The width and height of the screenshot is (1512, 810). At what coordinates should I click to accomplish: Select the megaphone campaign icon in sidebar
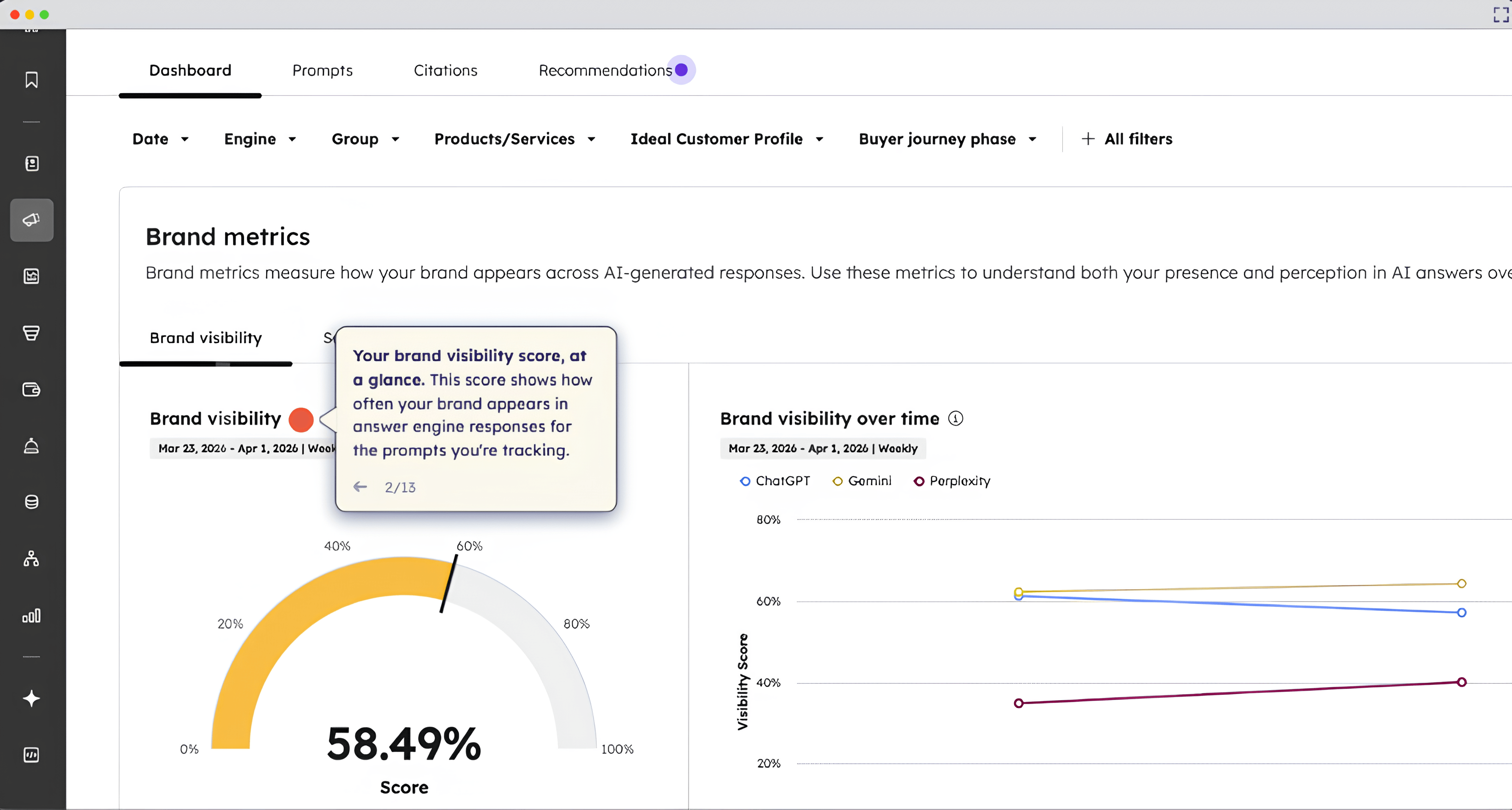(x=31, y=220)
